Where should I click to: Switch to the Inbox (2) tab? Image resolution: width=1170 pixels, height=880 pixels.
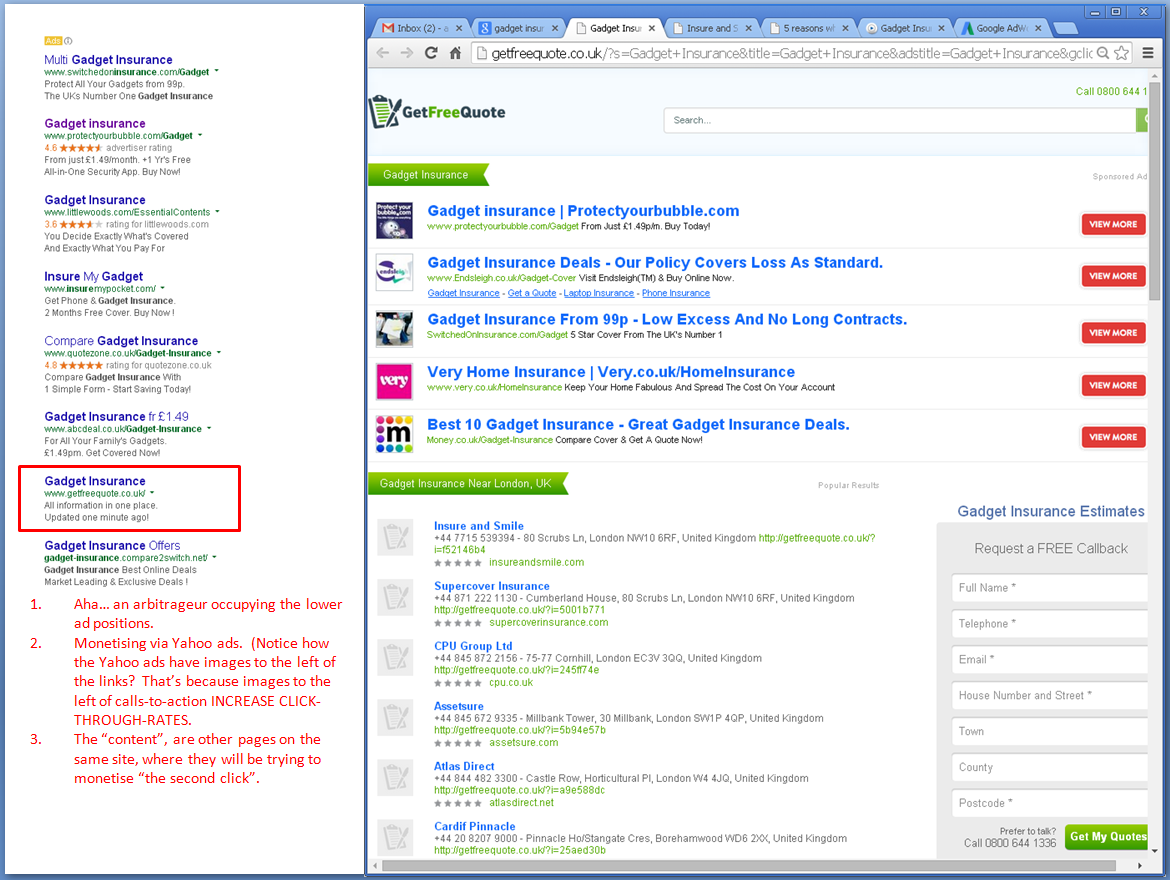point(420,28)
